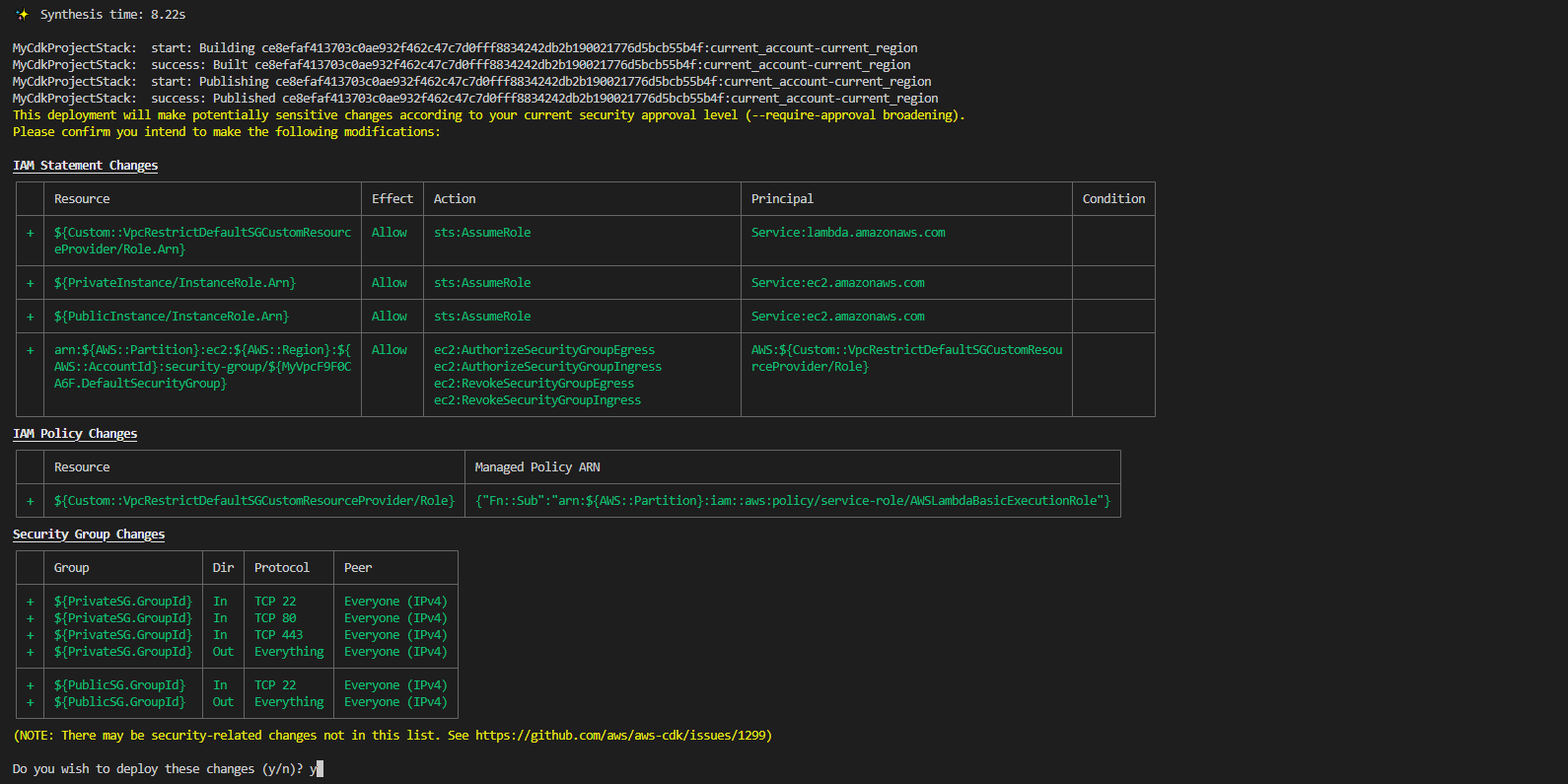Click the plus marker beside TCP 443 rule
This screenshot has width=1568, height=784.
point(31,635)
